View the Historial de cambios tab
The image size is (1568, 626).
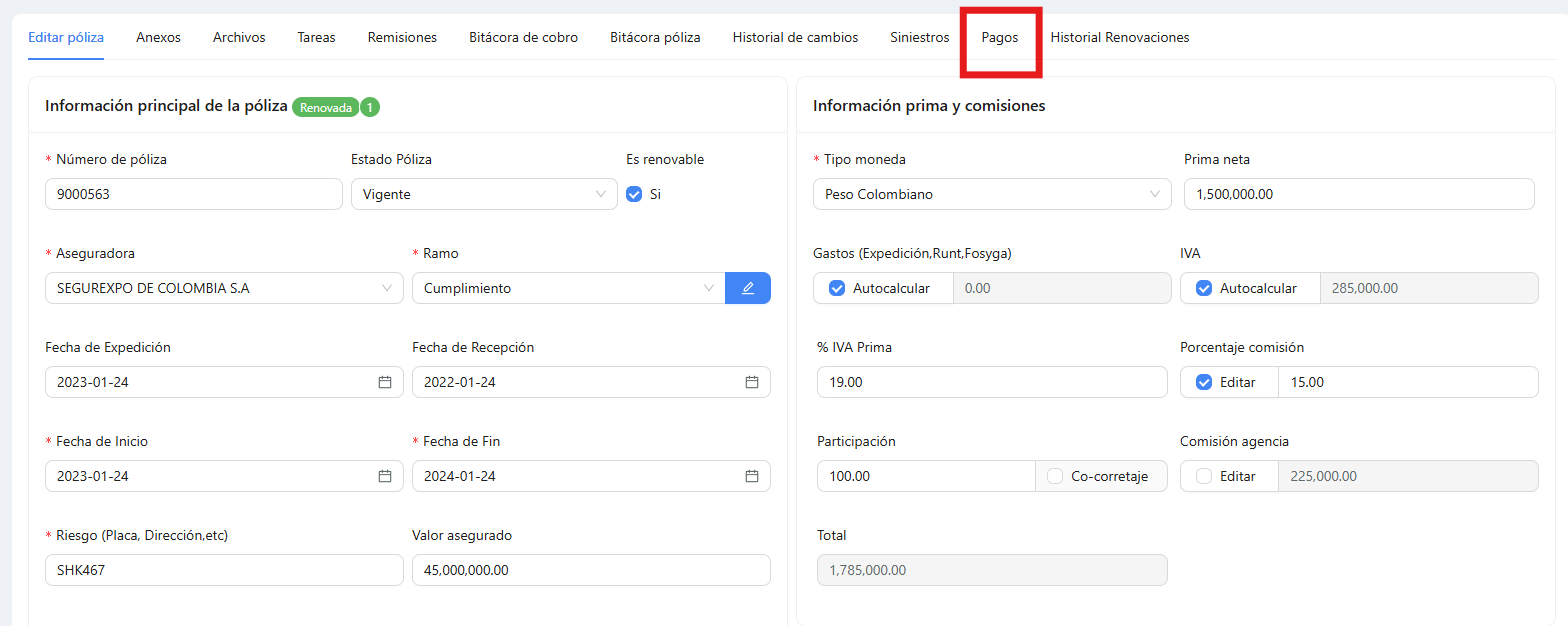point(795,37)
